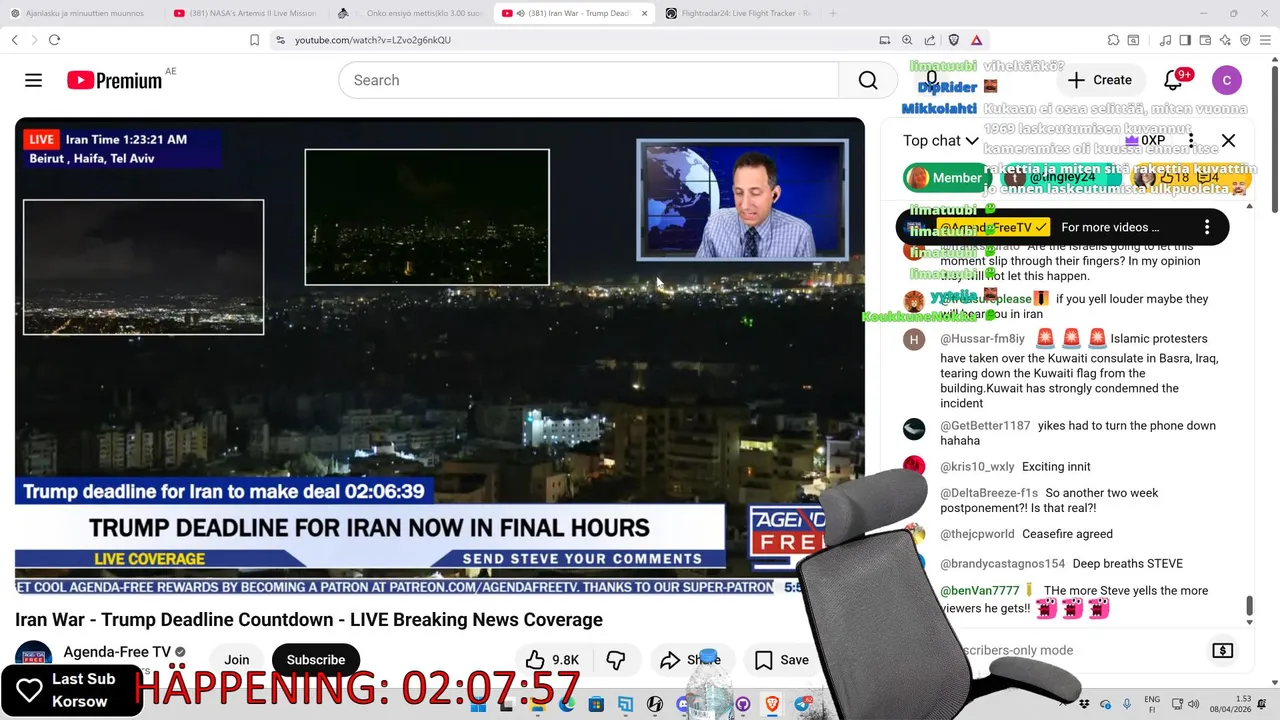Image resolution: width=1280 pixels, height=720 pixels.
Task: Open Telegram from the taskbar
Action: pyautogui.click(x=802, y=705)
